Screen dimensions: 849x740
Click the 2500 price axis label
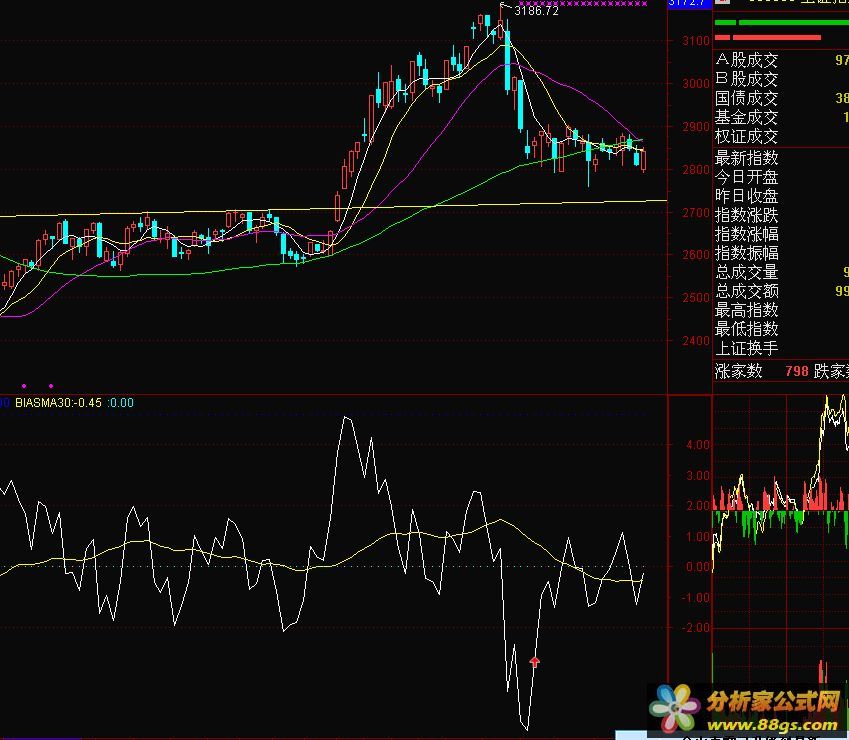(696, 298)
